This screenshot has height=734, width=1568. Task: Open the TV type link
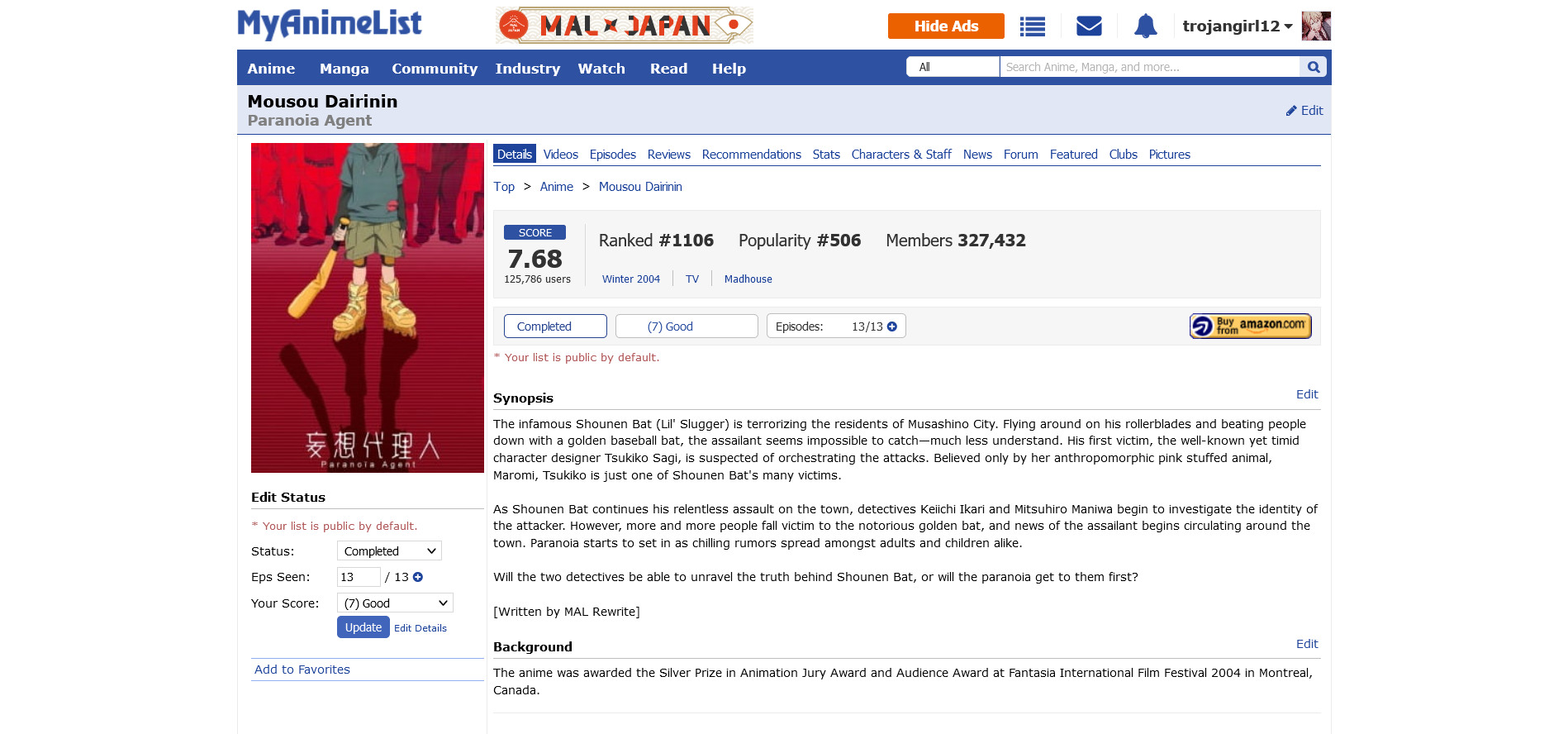point(692,279)
